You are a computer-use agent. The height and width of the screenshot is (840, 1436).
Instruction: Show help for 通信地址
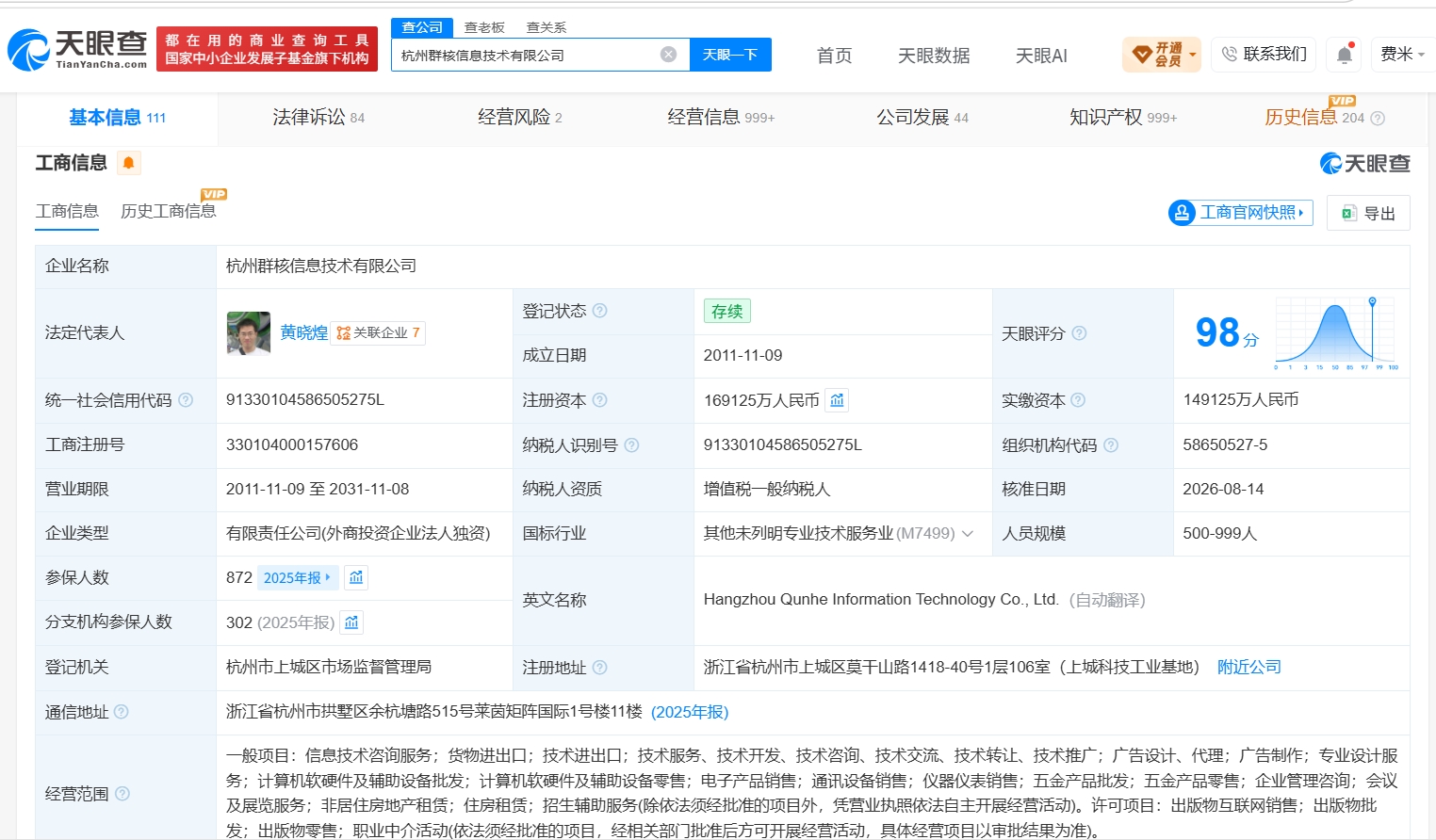pos(121,712)
